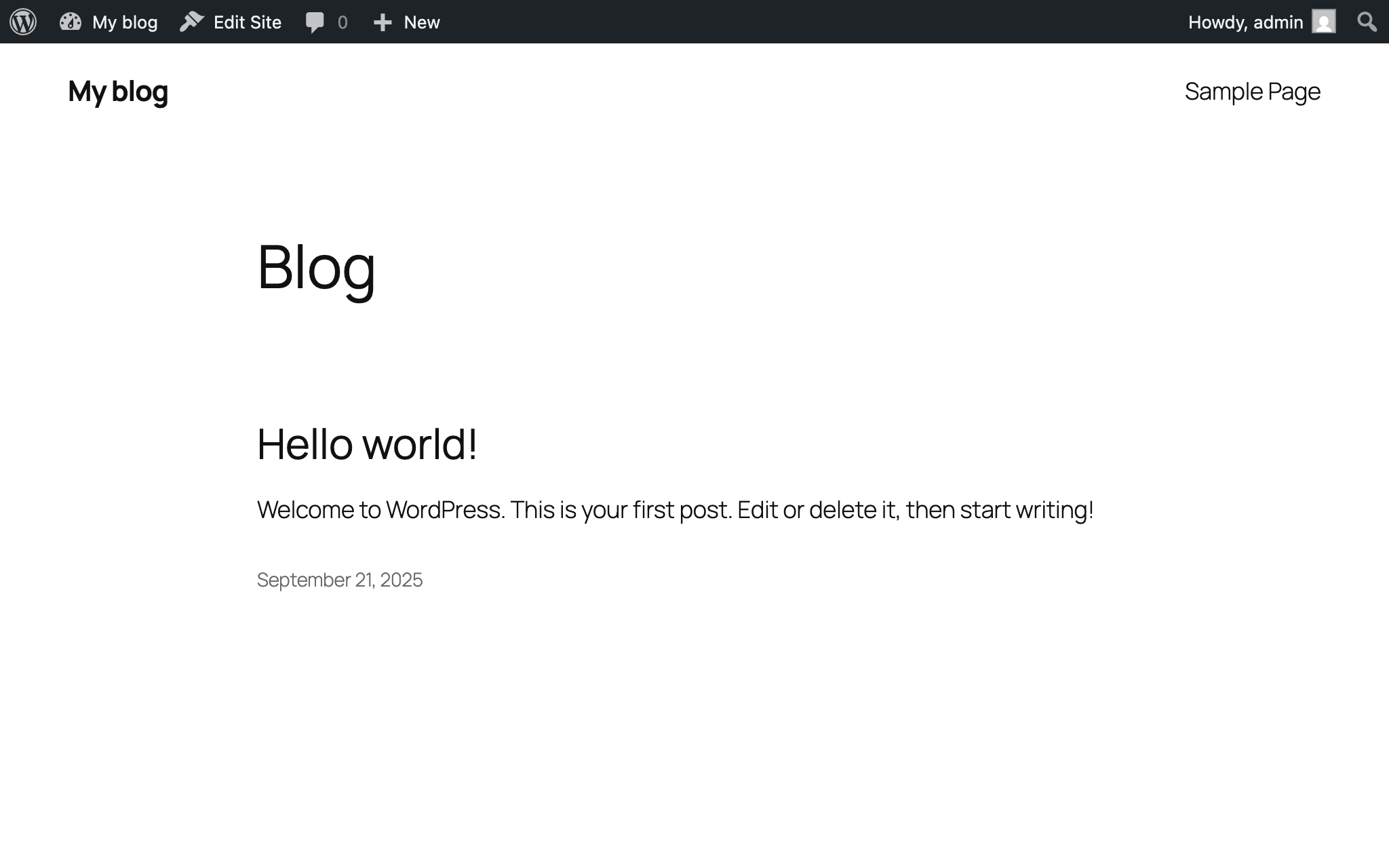Click the comment counter showing zero
This screenshot has height=868, width=1389.
pyautogui.click(x=342, y=22)
